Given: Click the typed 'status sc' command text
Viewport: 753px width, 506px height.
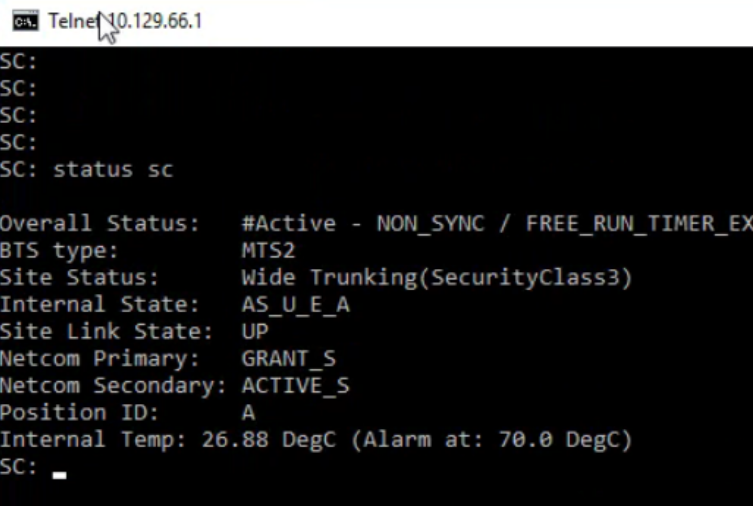Looking at the screenshot, I should click(x=113, y=170).
